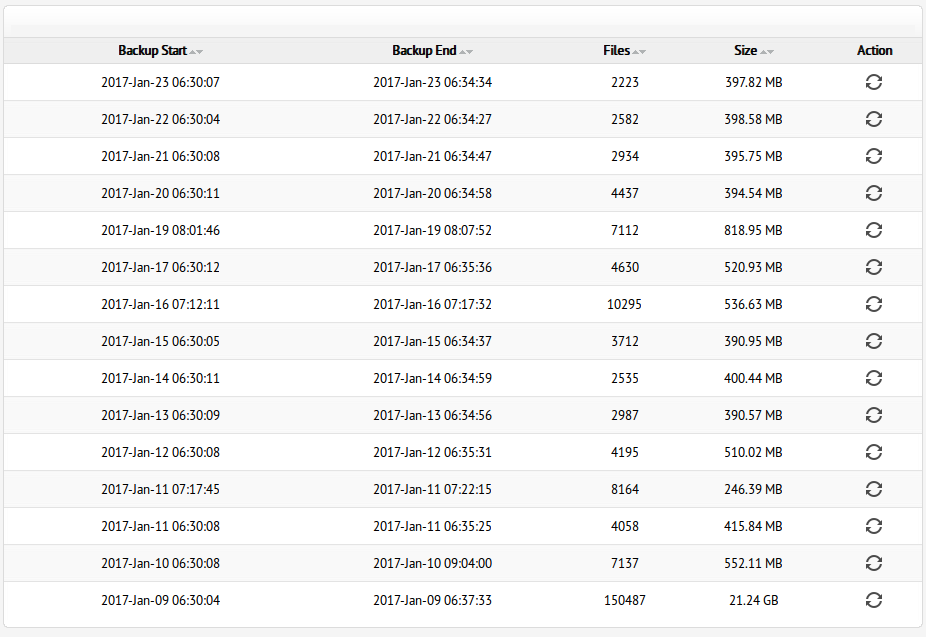Select the 7137 files cell

(624, 563)
